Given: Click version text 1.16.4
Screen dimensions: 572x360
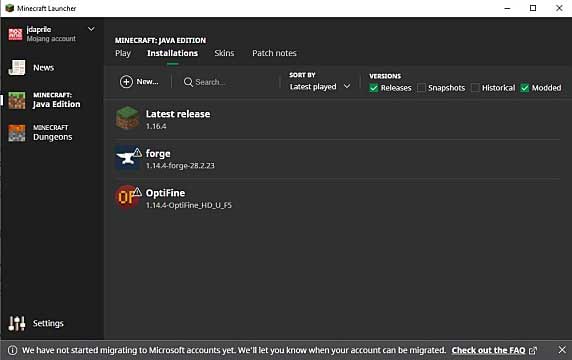Looking at the screenshot, I should [156, 127].
